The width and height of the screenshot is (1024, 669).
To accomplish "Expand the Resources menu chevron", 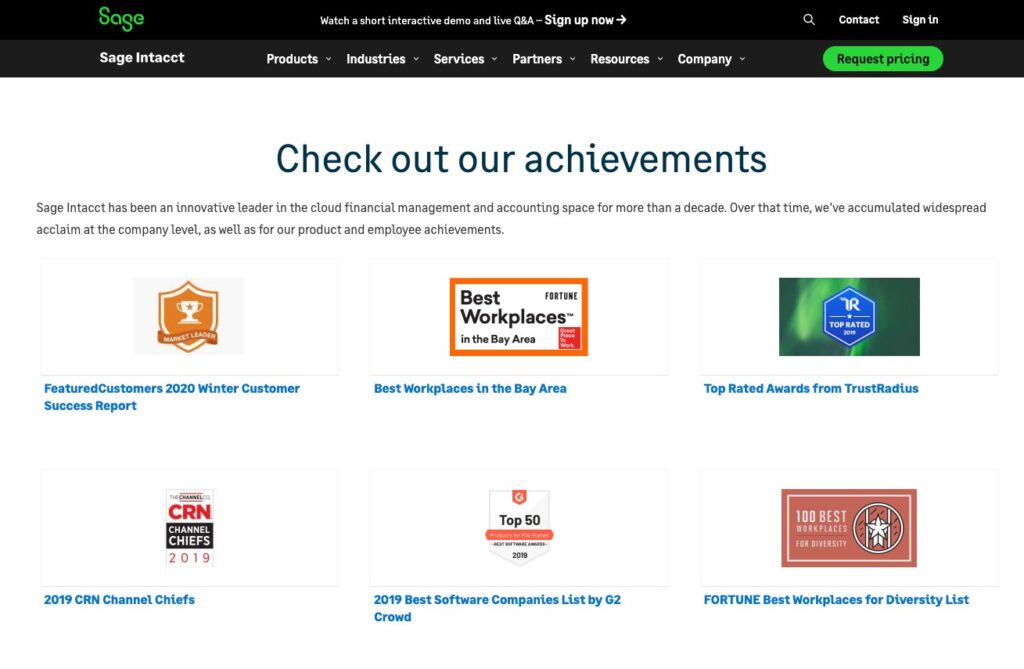I will pyautogui.click(x=660, y=59).
